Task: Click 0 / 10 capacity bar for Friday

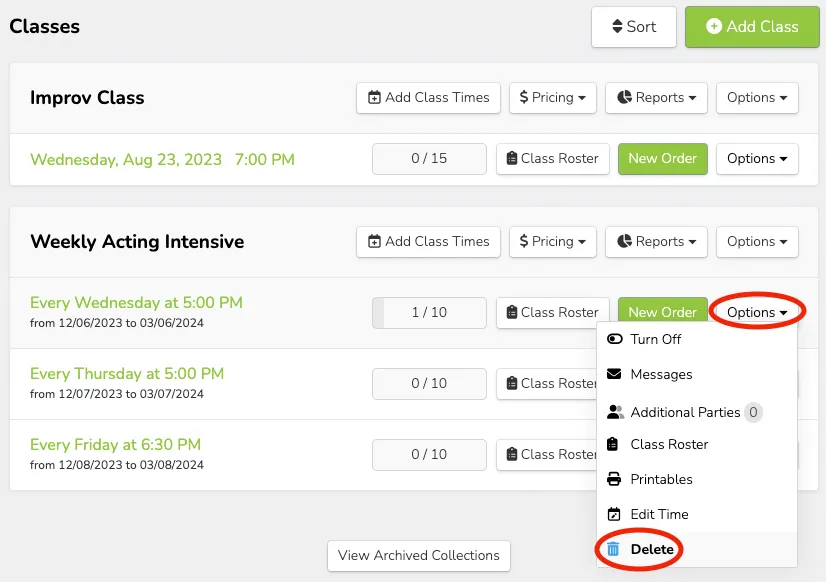Action: click(429, 455)
